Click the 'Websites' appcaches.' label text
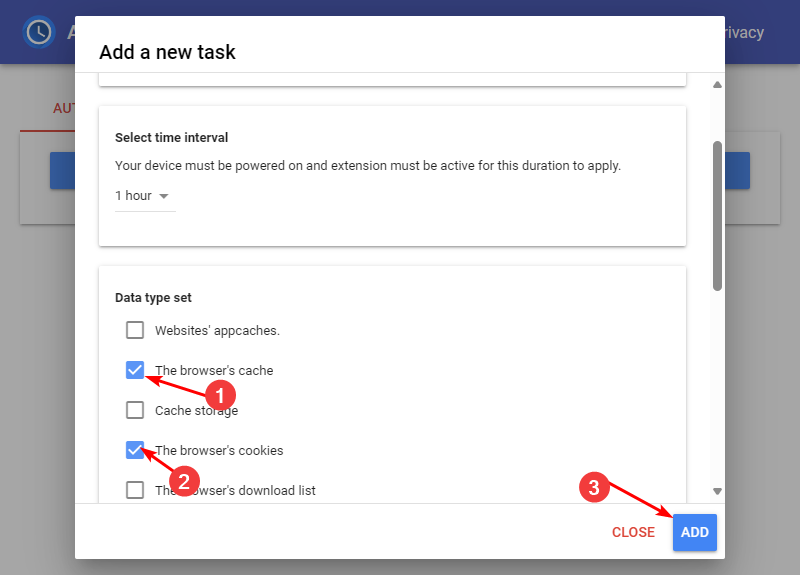 [x=217, y=331]
